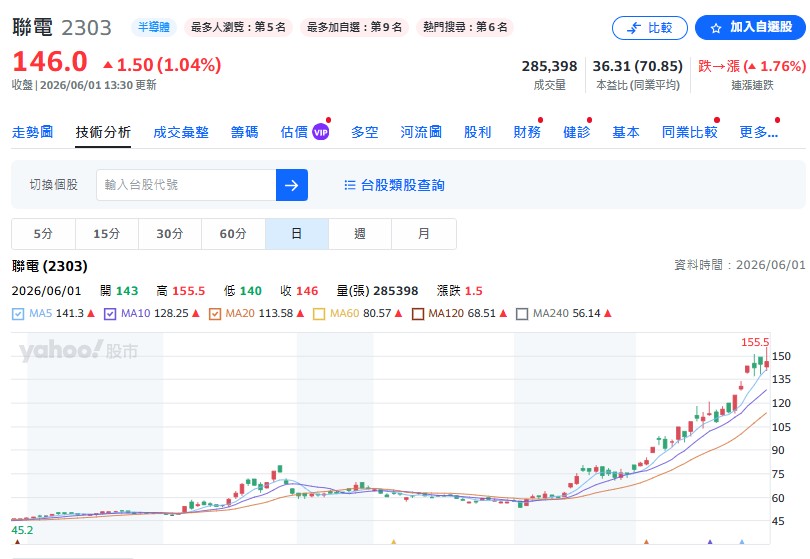Open the 財務 tab
Viewport: 810px width, 559px height.
pos(527,132)
